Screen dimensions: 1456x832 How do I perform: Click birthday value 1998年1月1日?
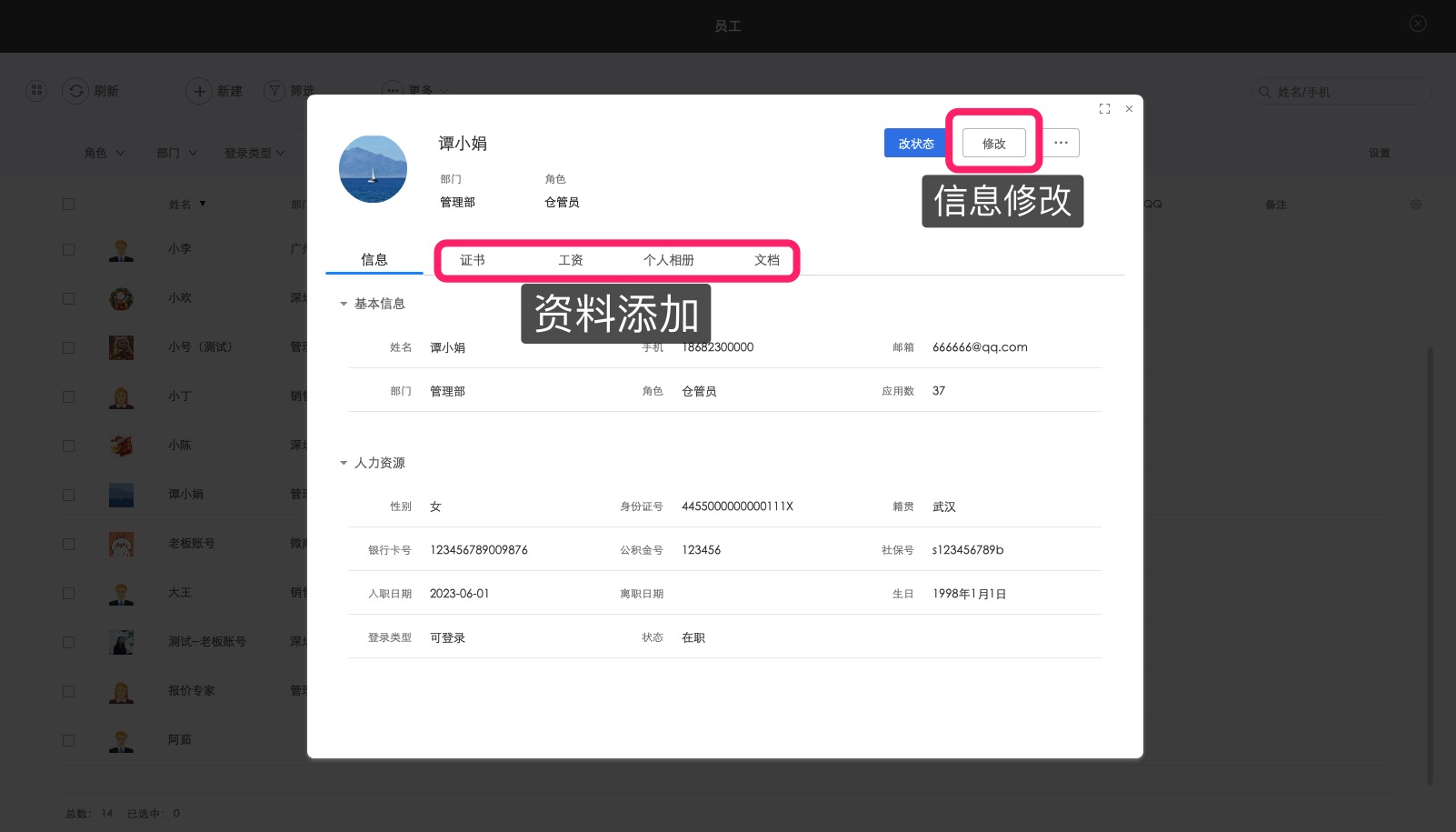[x=969, y=594]
